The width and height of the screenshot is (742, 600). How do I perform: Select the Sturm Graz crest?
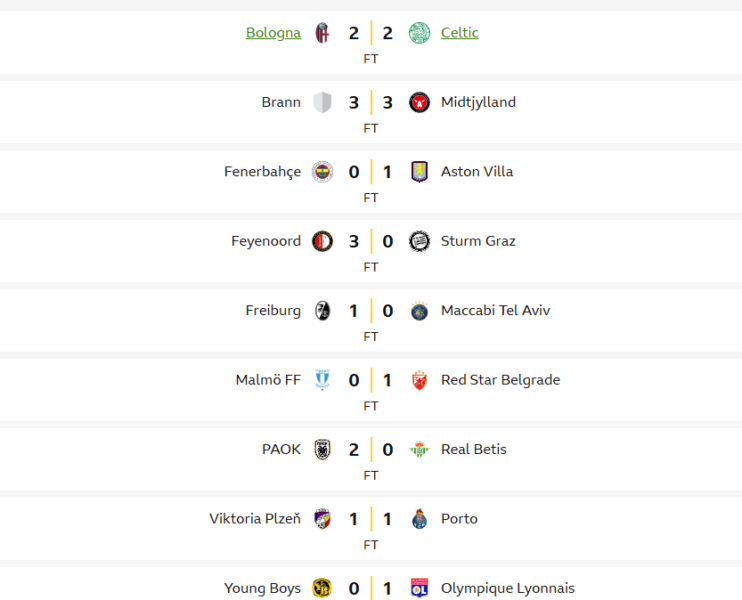419,241
